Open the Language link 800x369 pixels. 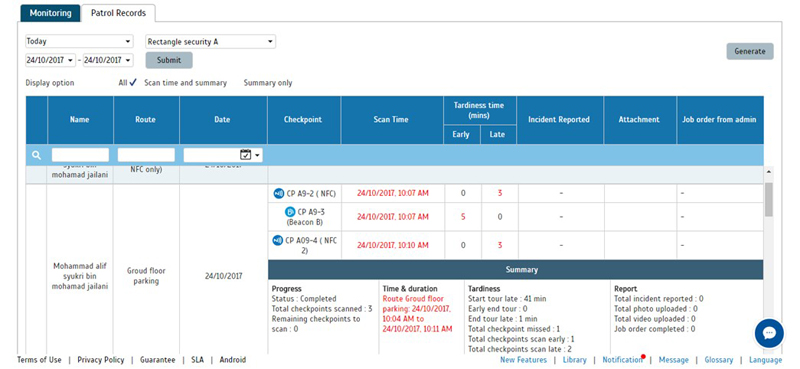pos(765,360)
